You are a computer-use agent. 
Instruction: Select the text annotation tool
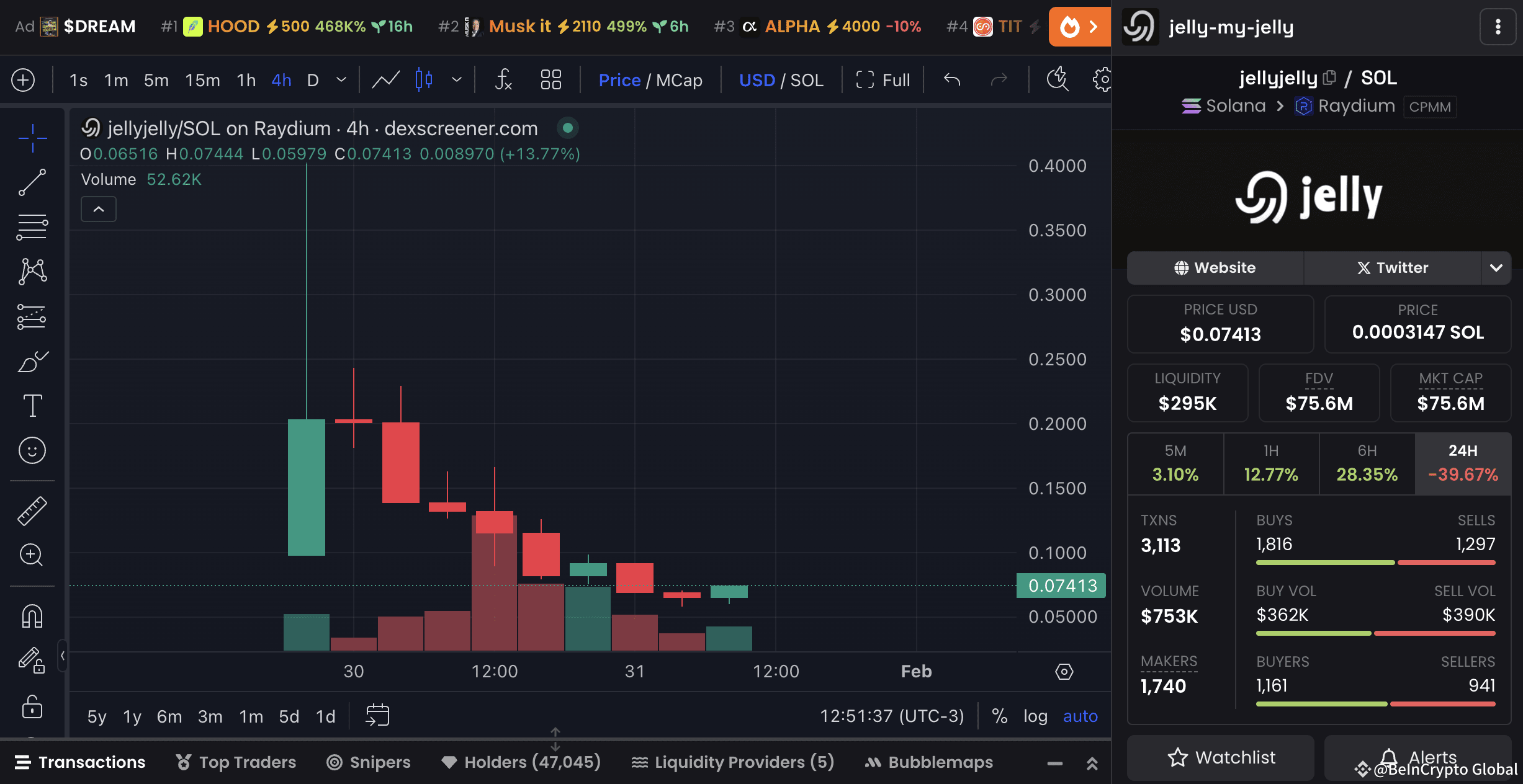pos(31,405)
